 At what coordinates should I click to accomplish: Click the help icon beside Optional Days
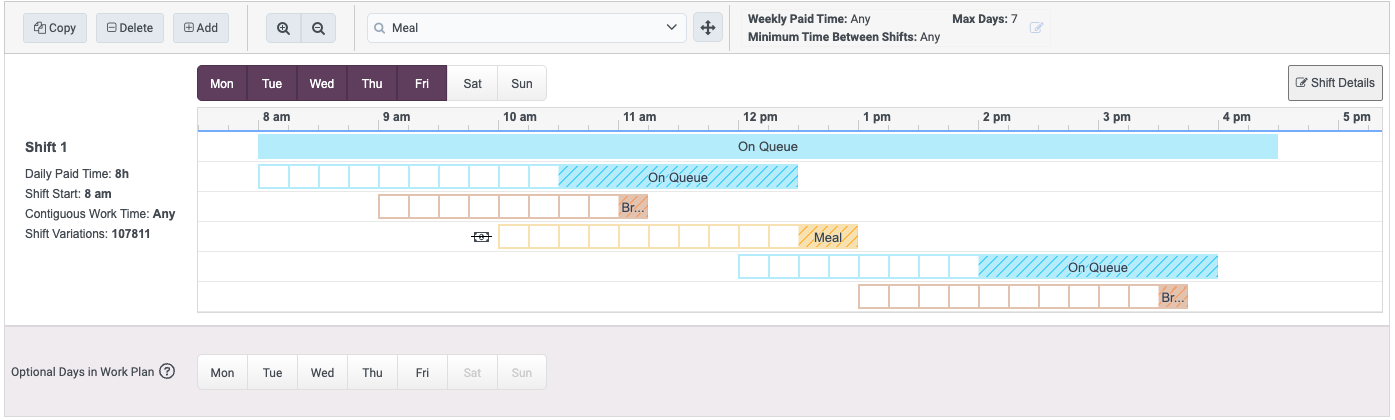tap(167, 372)
